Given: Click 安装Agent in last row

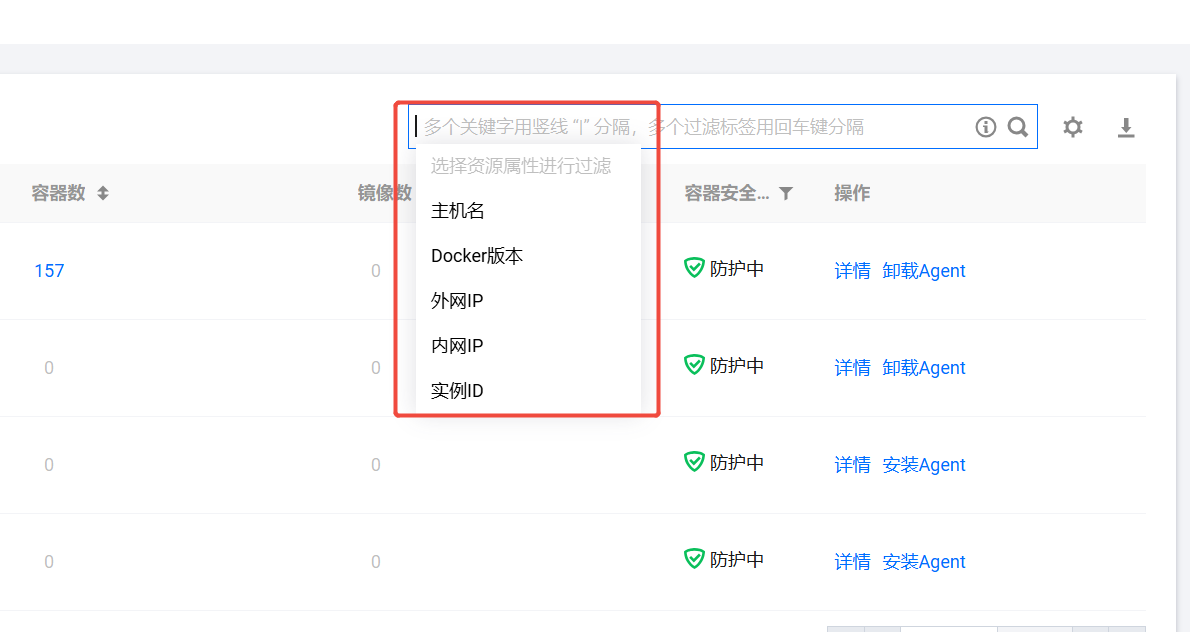Looking at the screenshot, I should (x=924, y=562).
